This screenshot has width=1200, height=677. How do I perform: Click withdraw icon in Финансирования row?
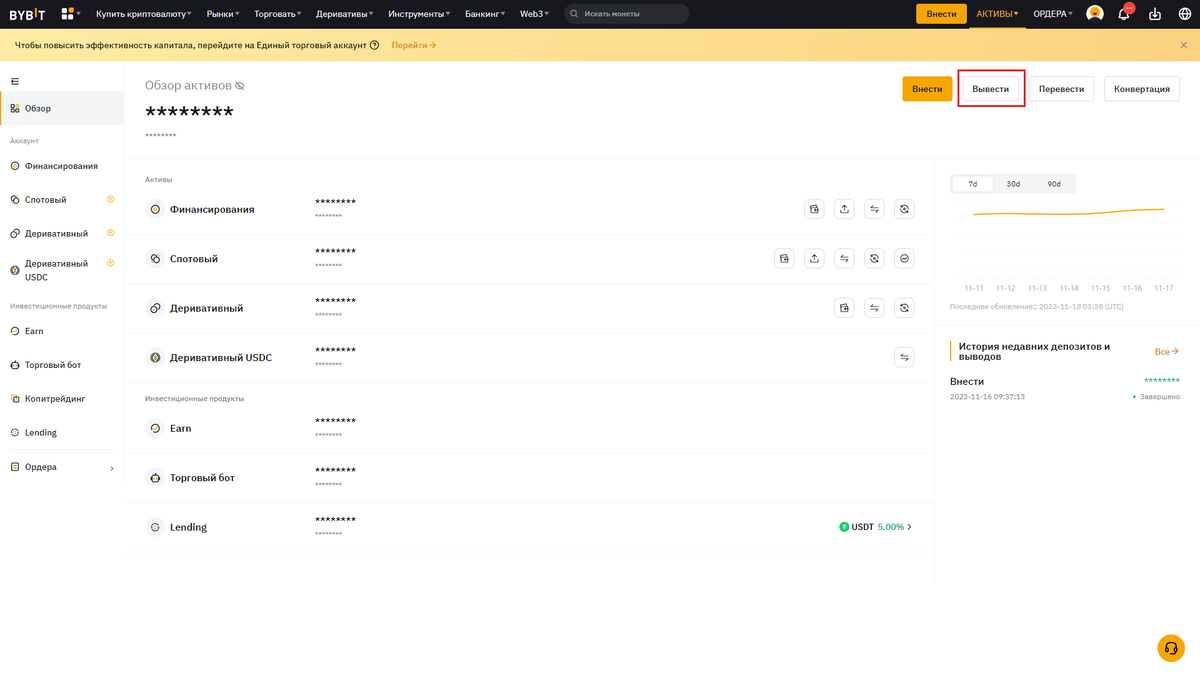tap(845, 209)
